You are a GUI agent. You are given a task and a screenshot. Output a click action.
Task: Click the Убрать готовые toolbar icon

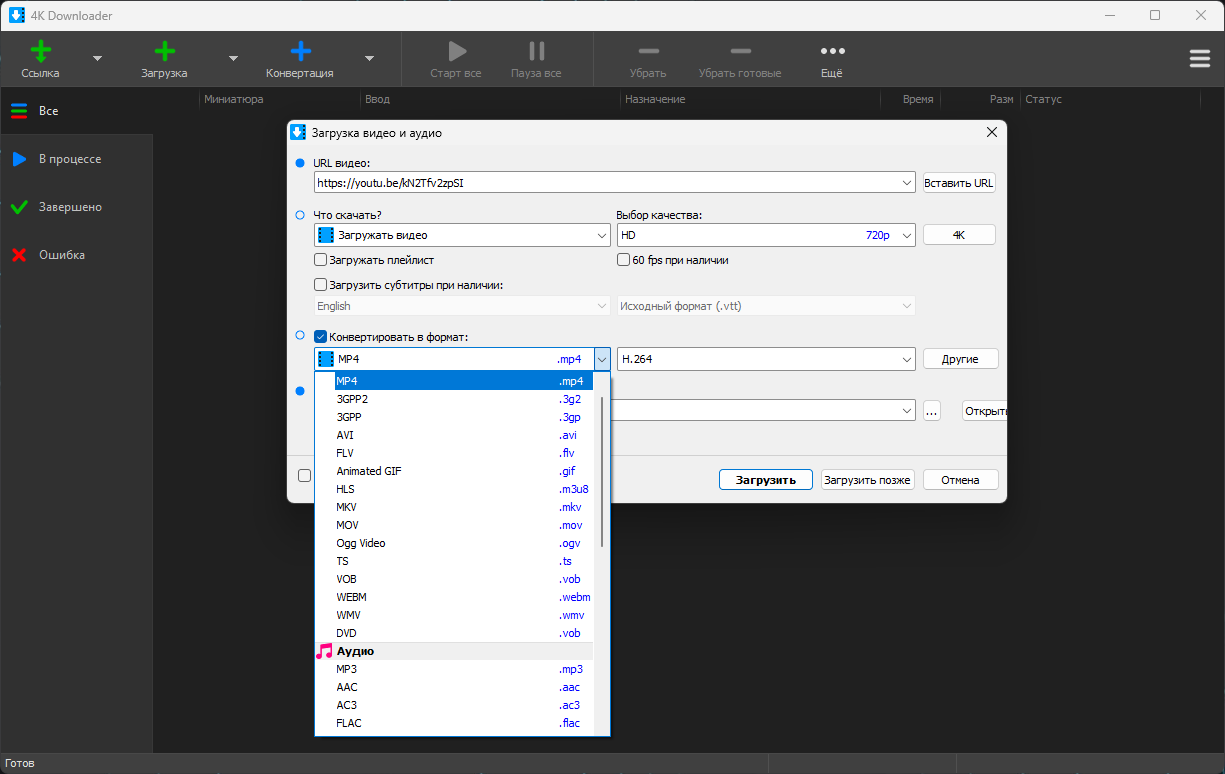click(740, 51)
